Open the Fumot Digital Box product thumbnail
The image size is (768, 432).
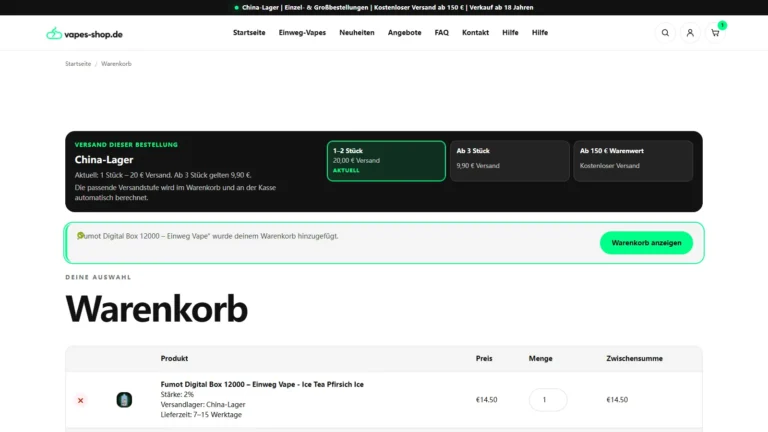[124, 400]
